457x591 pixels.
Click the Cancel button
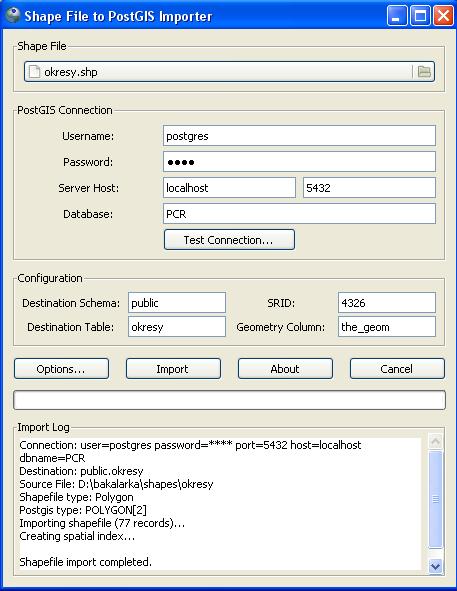pos(397,369)
